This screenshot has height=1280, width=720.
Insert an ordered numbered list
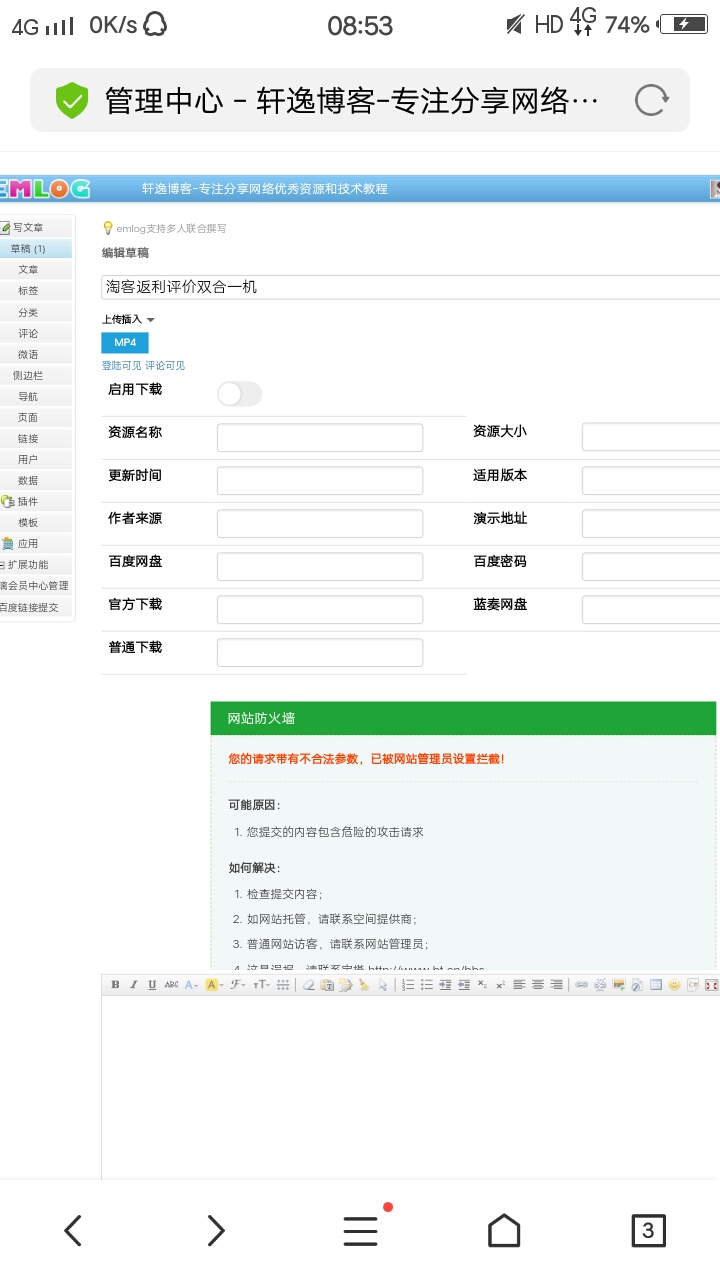[408, 985]
